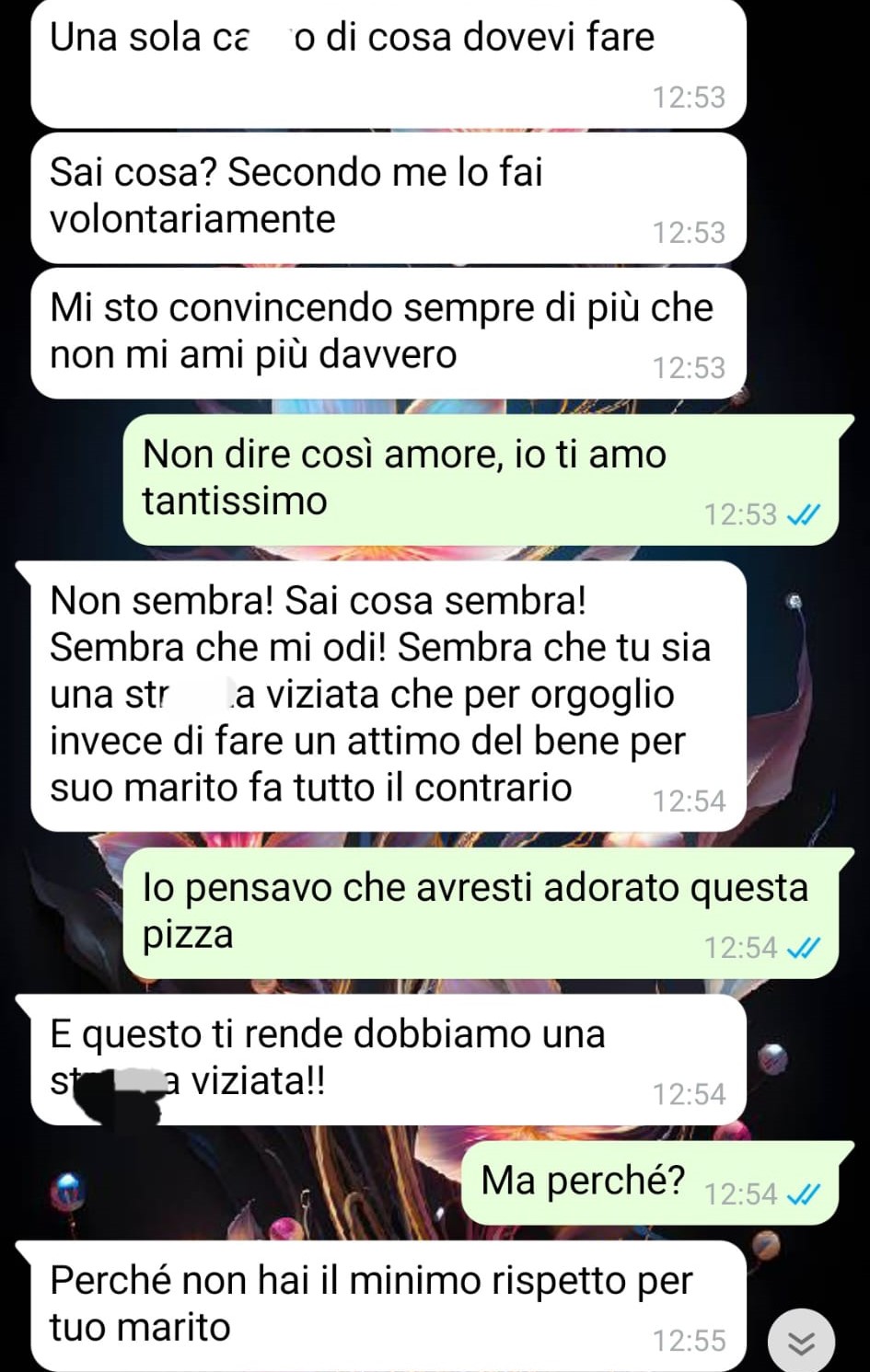Select message 'Sai cosa? Secondo me lo fai volontariamente'
This screenshot has height=1372, width=870.
[x=388, y=198]
